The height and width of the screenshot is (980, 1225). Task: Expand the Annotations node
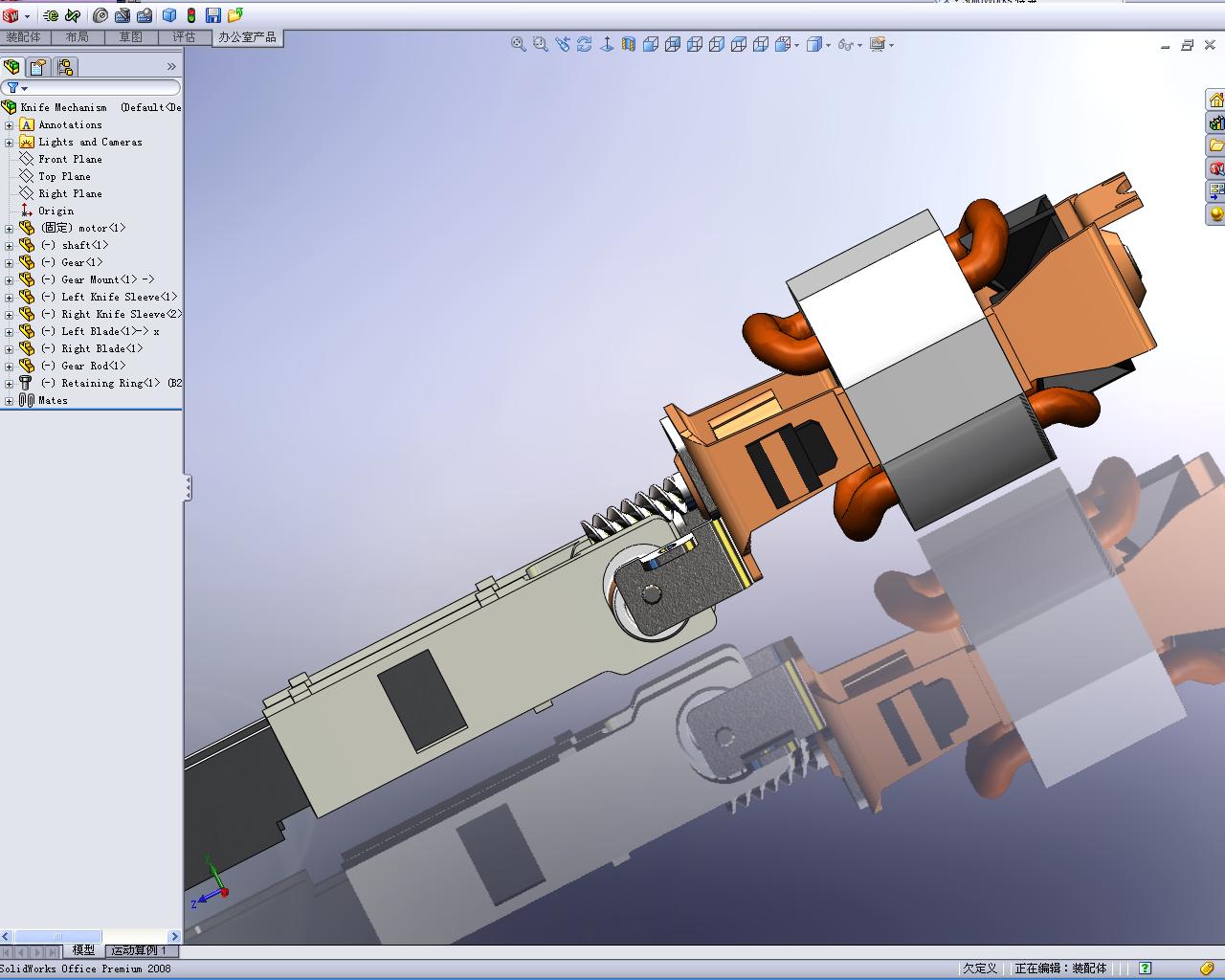click(x=9, y=125)
